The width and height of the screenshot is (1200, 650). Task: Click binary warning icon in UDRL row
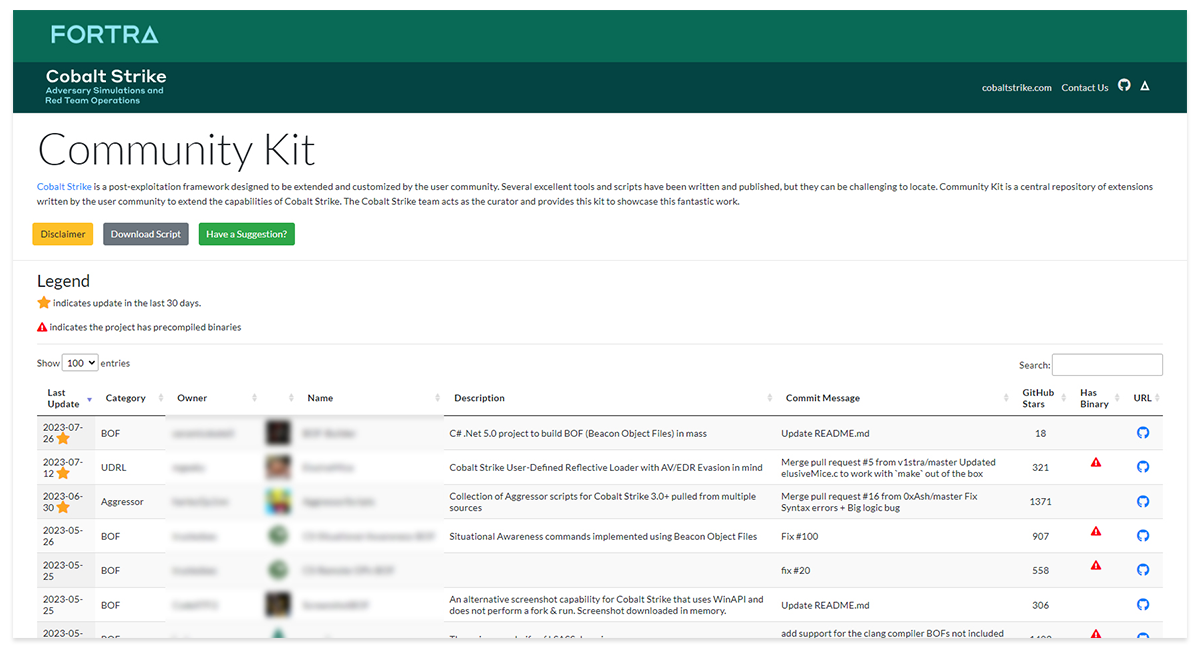[1095, 463]
